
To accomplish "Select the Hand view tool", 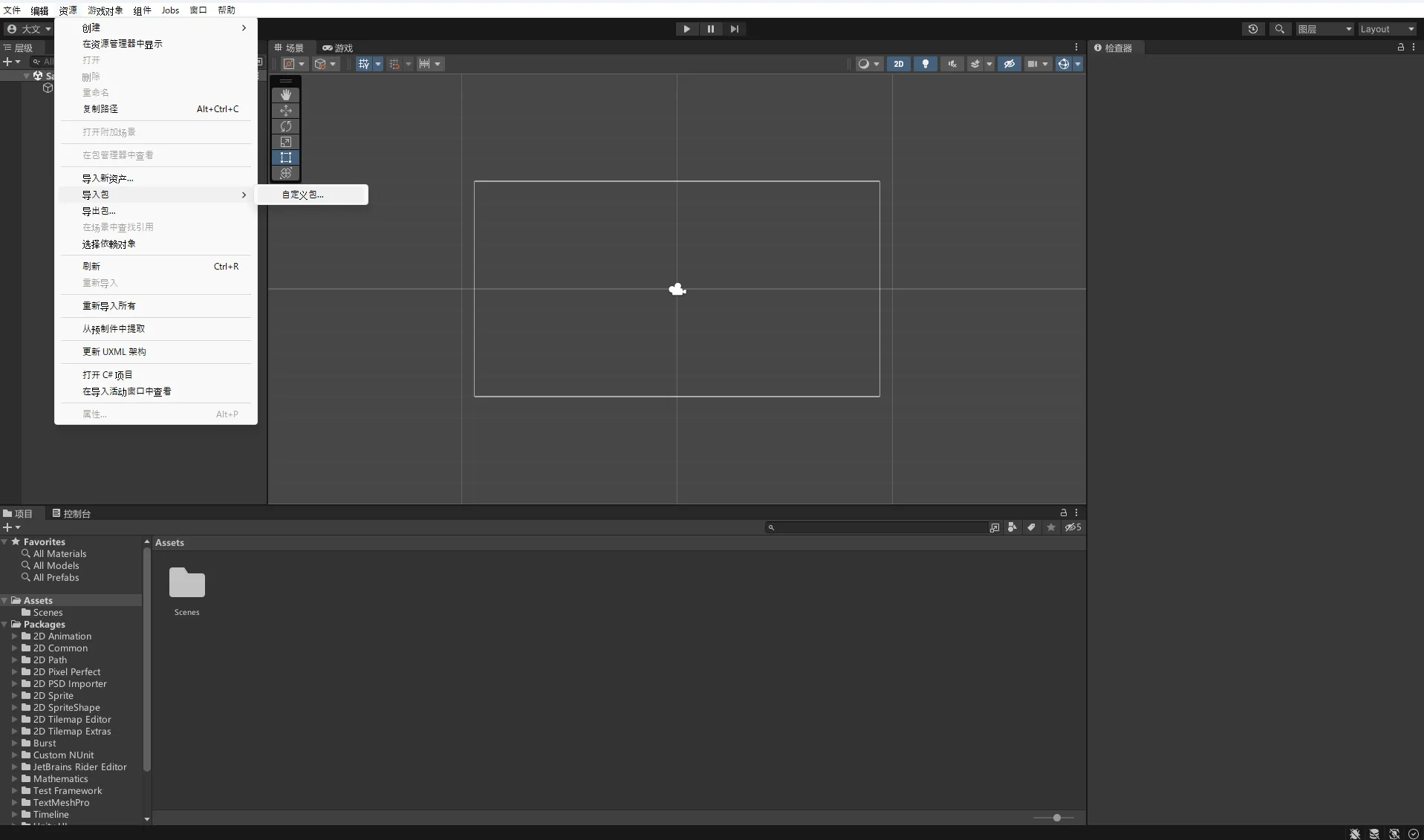I will point(286,95).
